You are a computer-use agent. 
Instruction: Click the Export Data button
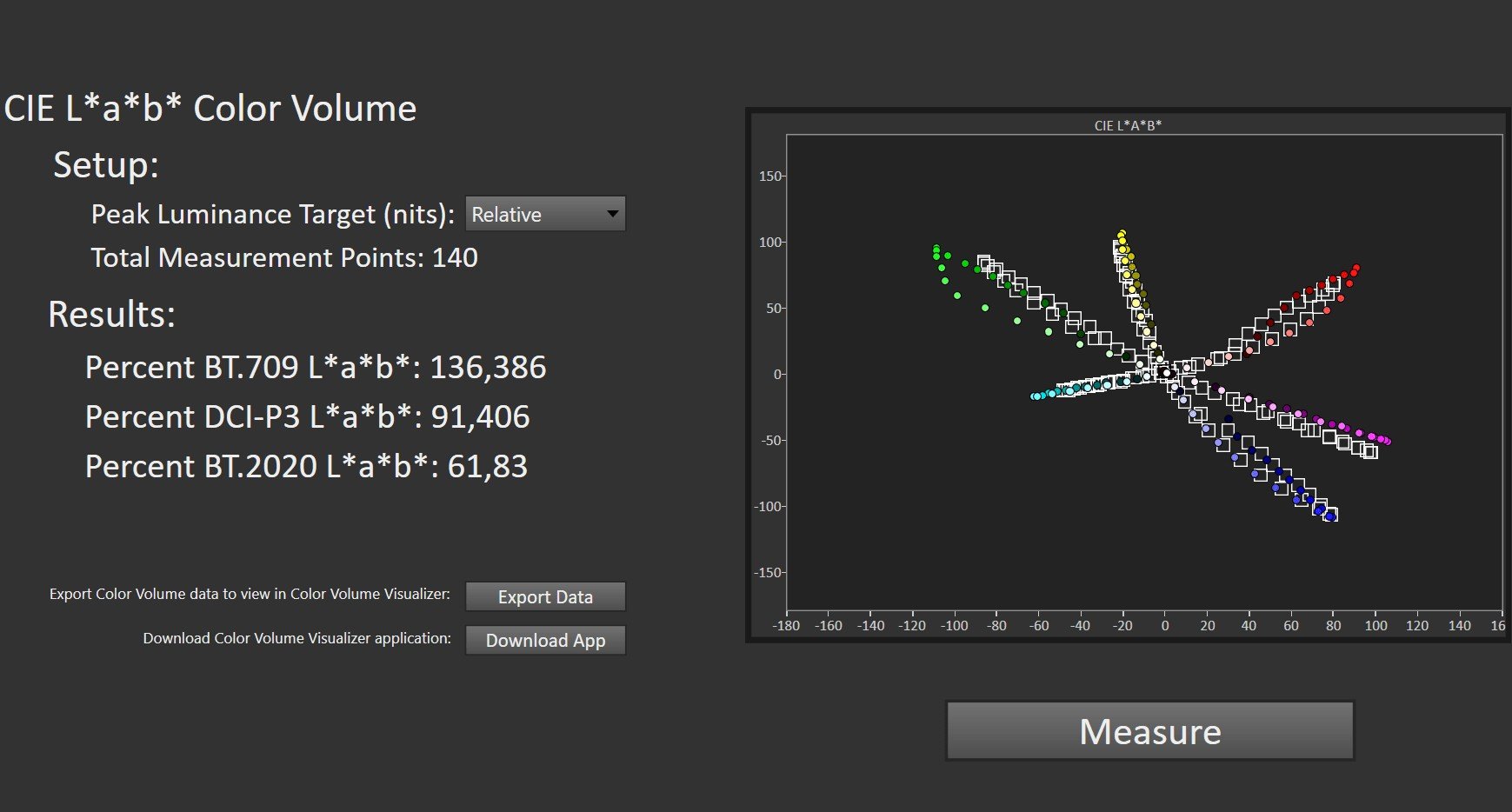(x=545, y=596)
